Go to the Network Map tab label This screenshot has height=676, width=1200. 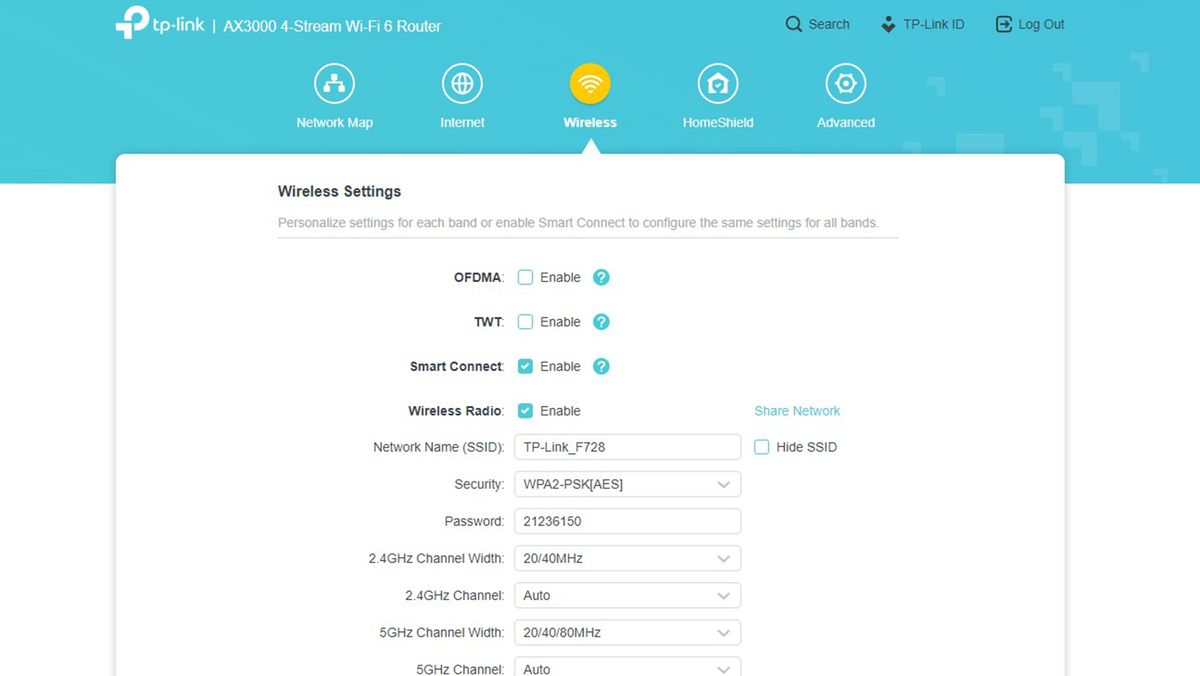coord(334,123)
